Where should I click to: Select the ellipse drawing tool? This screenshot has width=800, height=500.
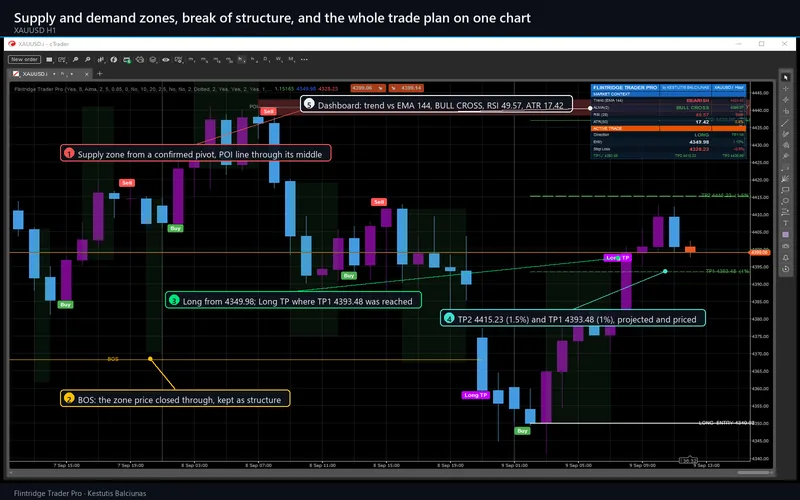(786, 201)
